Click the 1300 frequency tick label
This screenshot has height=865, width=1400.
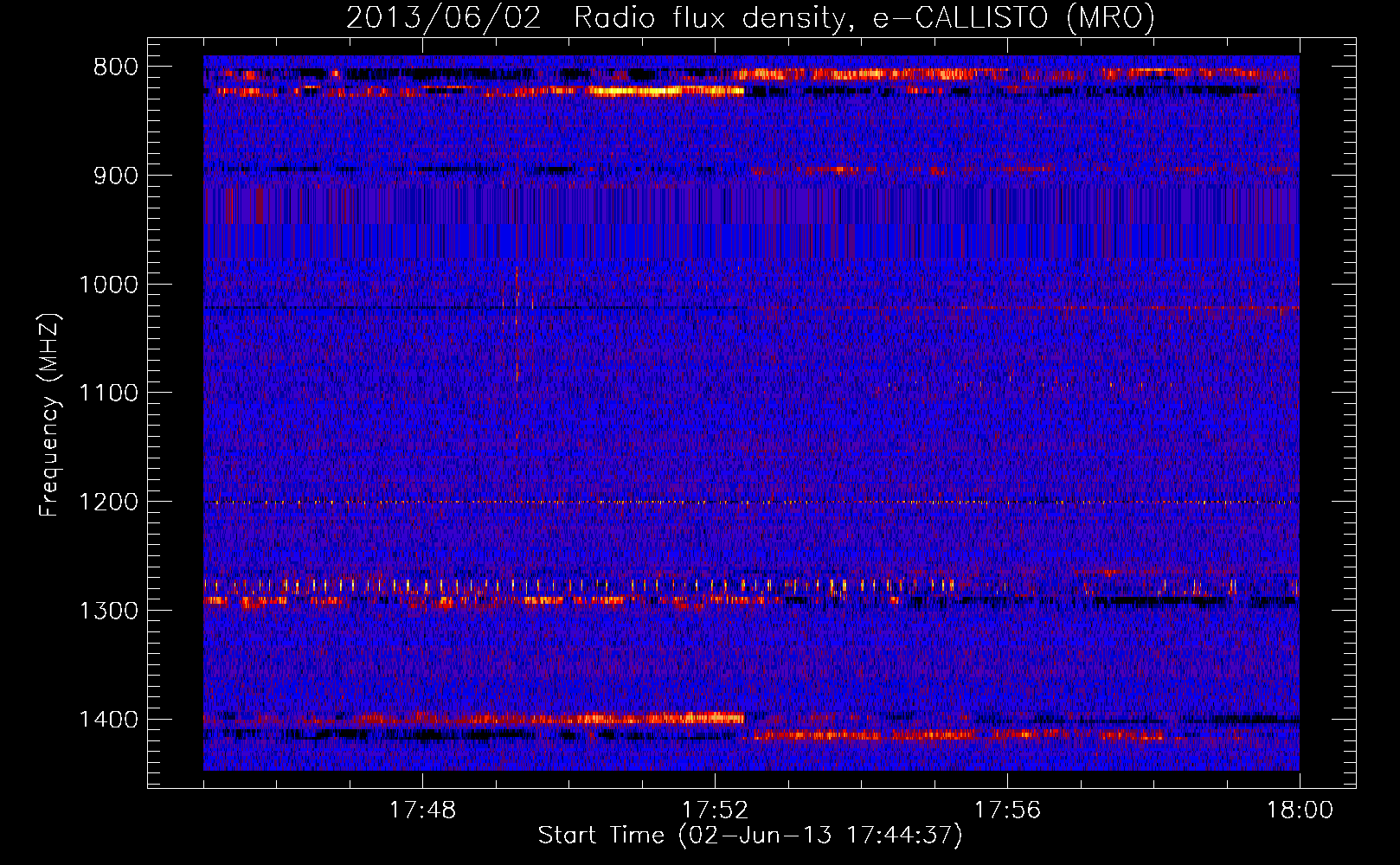click(x=108, y=611)
